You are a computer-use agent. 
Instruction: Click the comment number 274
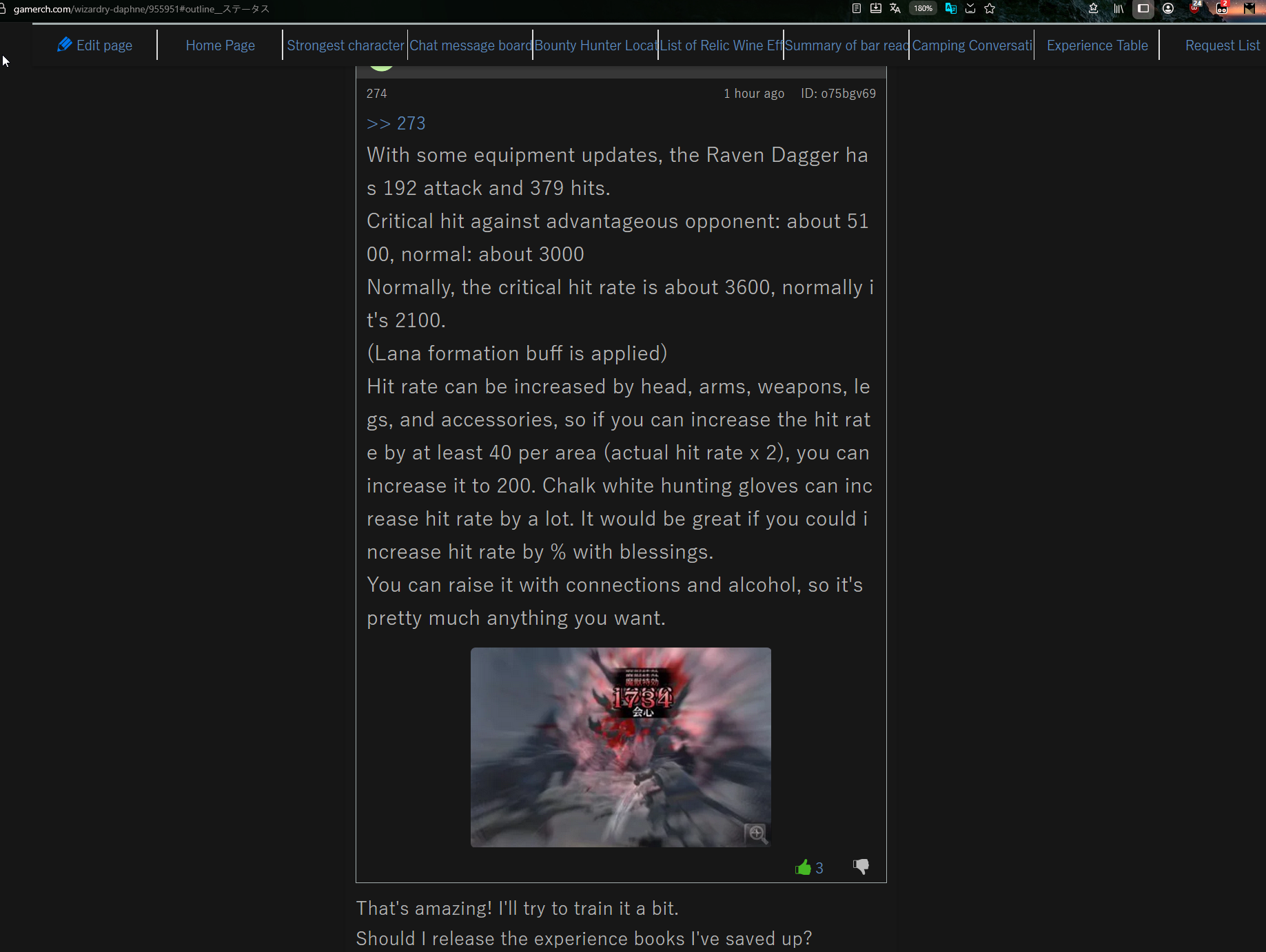click(x=377, y=94)
